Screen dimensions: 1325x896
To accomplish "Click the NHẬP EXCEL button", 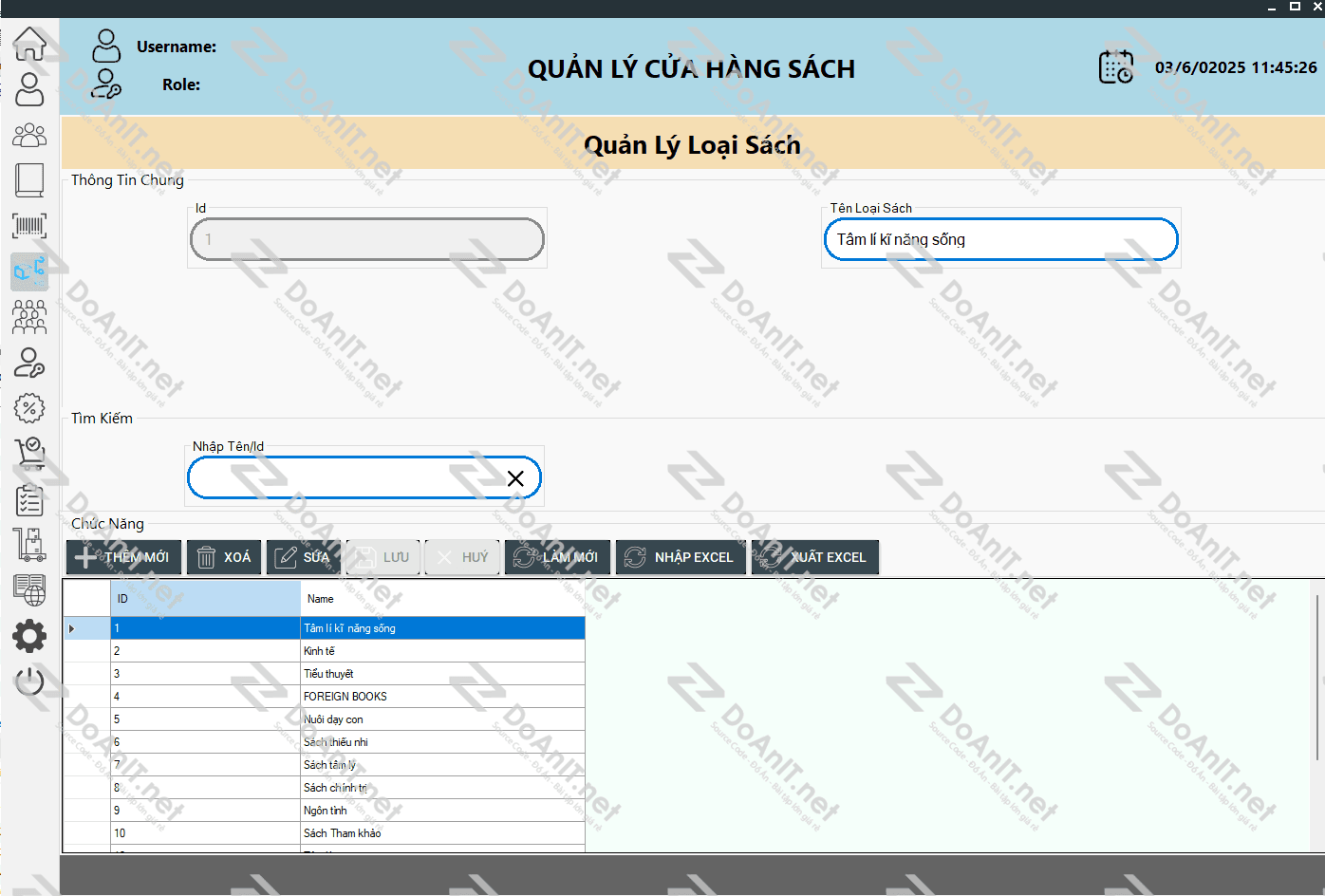I will click(x=680, y=557).
